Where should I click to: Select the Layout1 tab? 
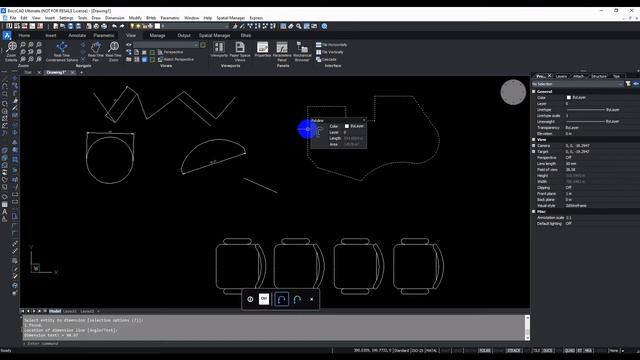click(x=69, y=311)
